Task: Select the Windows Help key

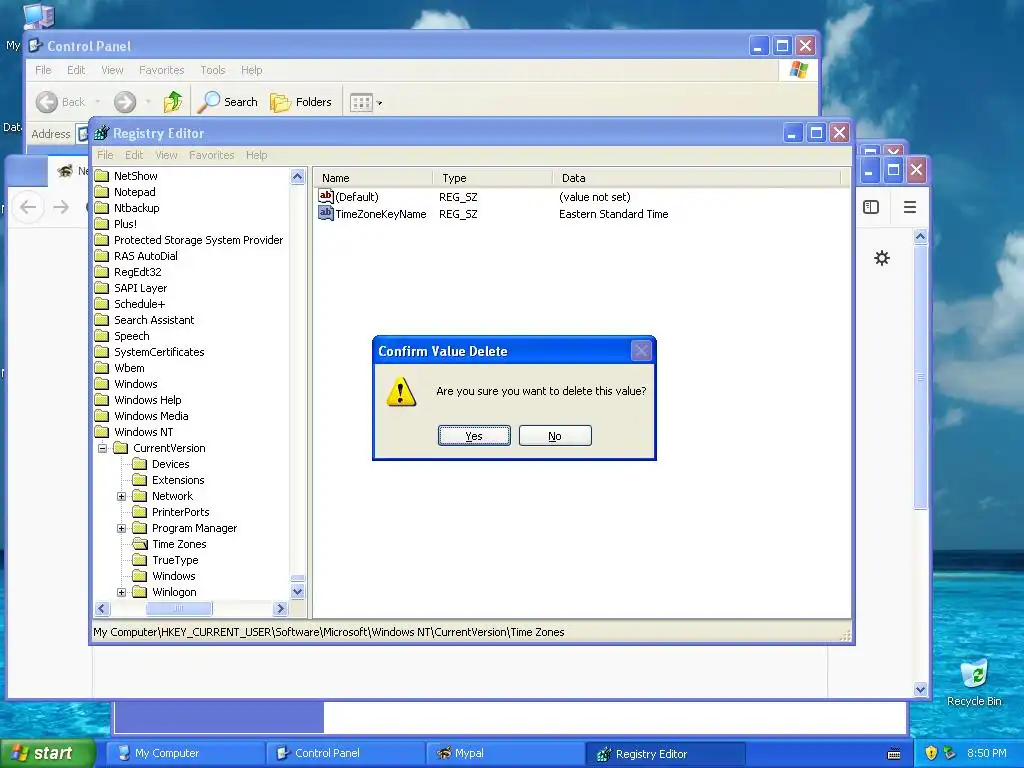Action: point(148,400)
